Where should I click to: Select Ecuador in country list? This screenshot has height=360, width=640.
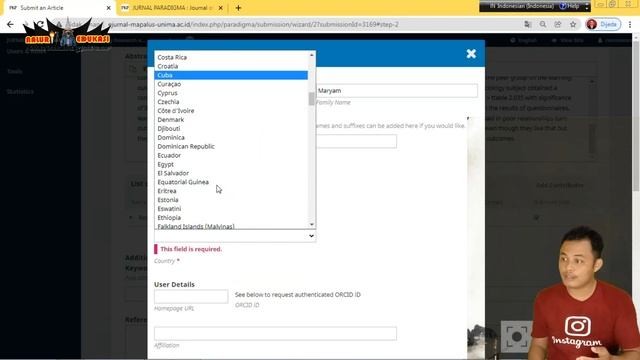pyautogui.click(x=231, y=156)
